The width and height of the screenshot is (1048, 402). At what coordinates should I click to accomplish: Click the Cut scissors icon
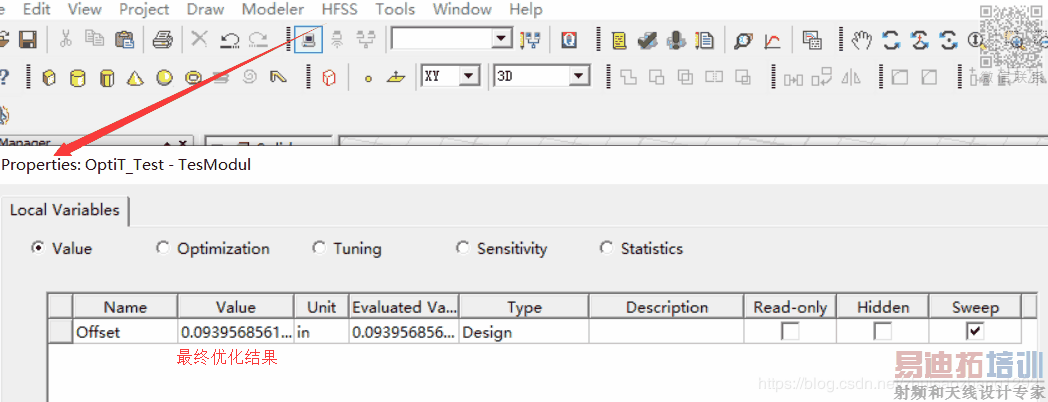pos(66,40)
